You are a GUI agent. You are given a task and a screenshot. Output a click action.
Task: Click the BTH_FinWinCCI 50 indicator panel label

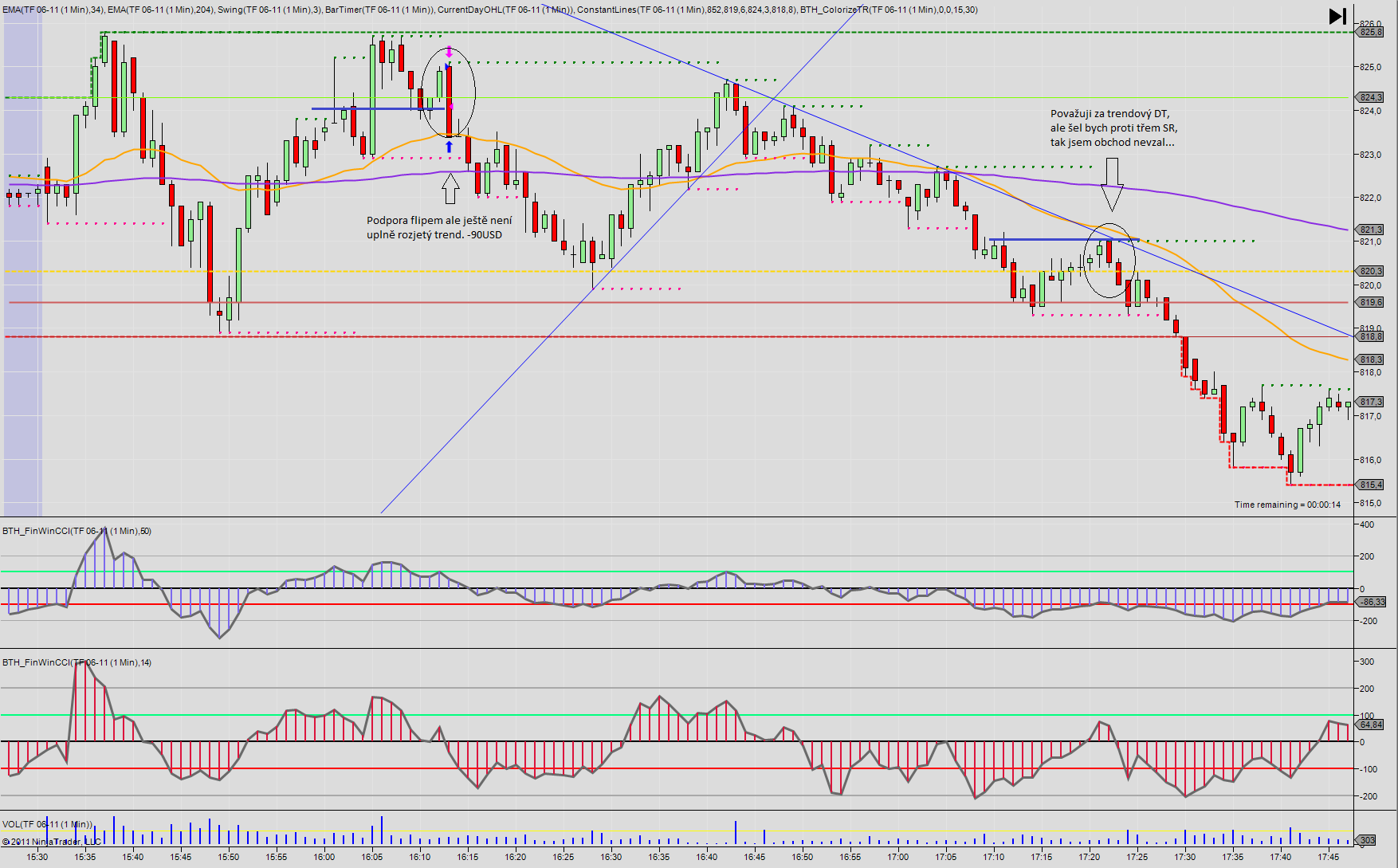click(x=77, y=531)
